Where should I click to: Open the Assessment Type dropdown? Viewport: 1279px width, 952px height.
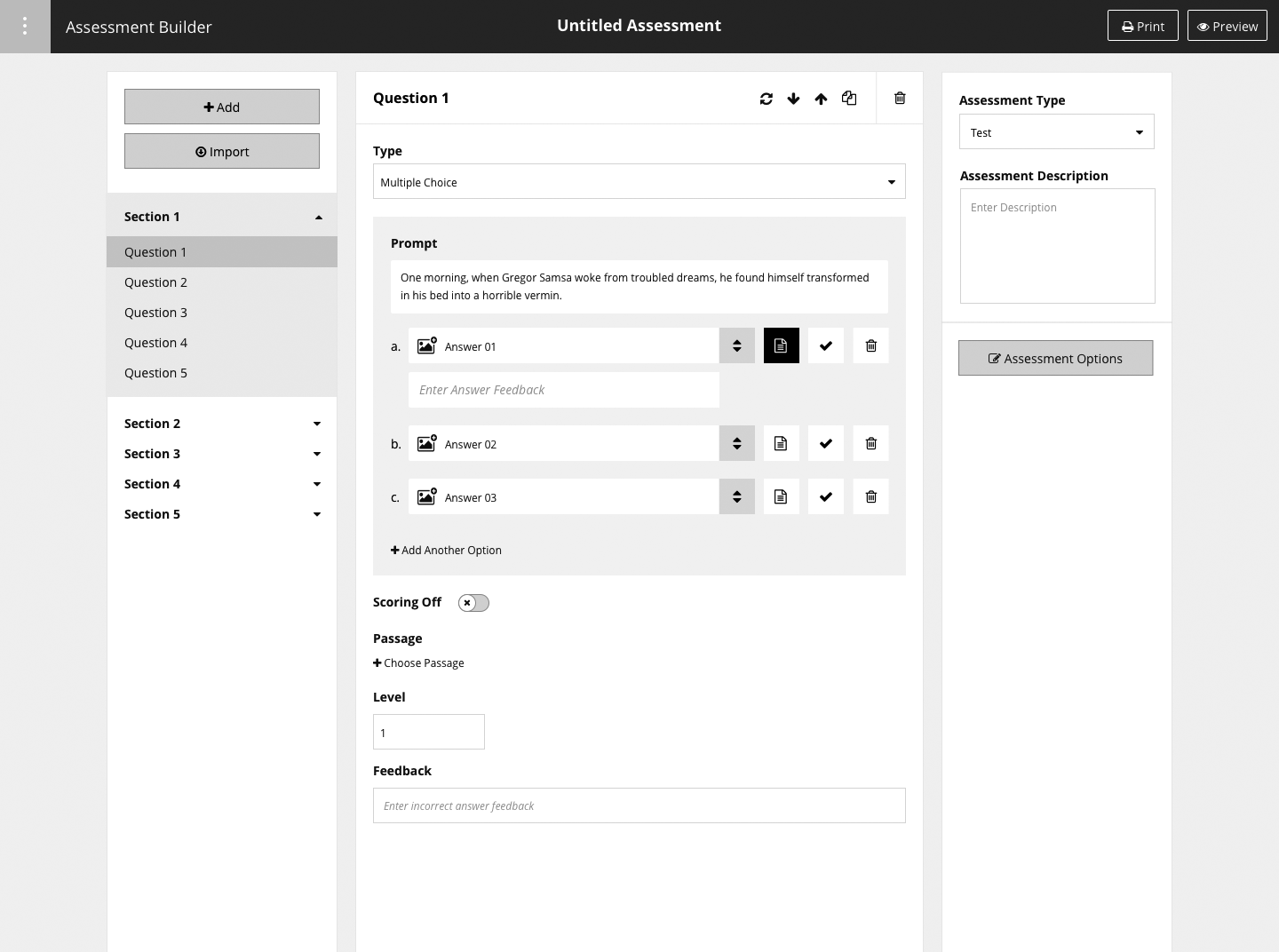(x=1056, y=132)
